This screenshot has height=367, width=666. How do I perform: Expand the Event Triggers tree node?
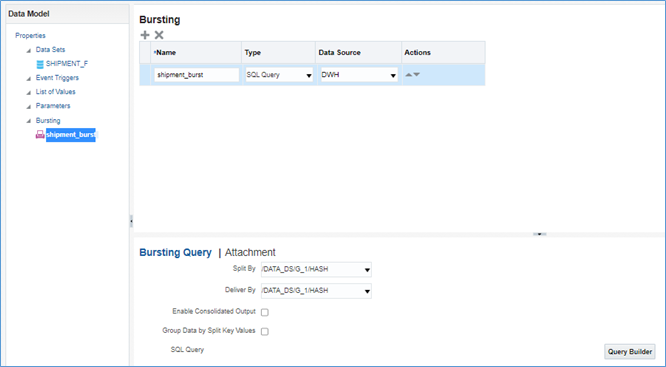(29, 79)
